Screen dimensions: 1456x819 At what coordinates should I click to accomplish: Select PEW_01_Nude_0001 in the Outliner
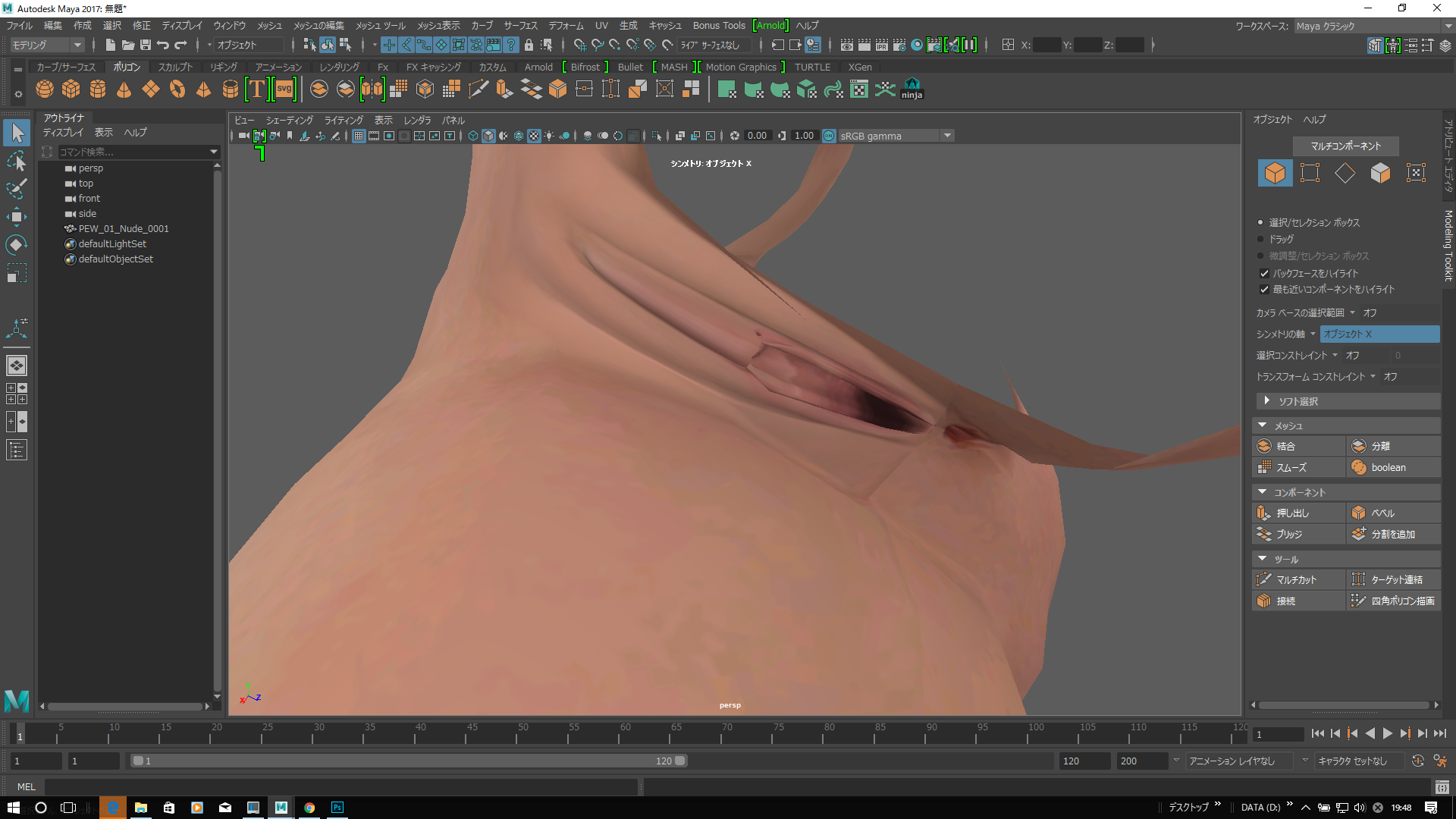click(x=124, y=228)
